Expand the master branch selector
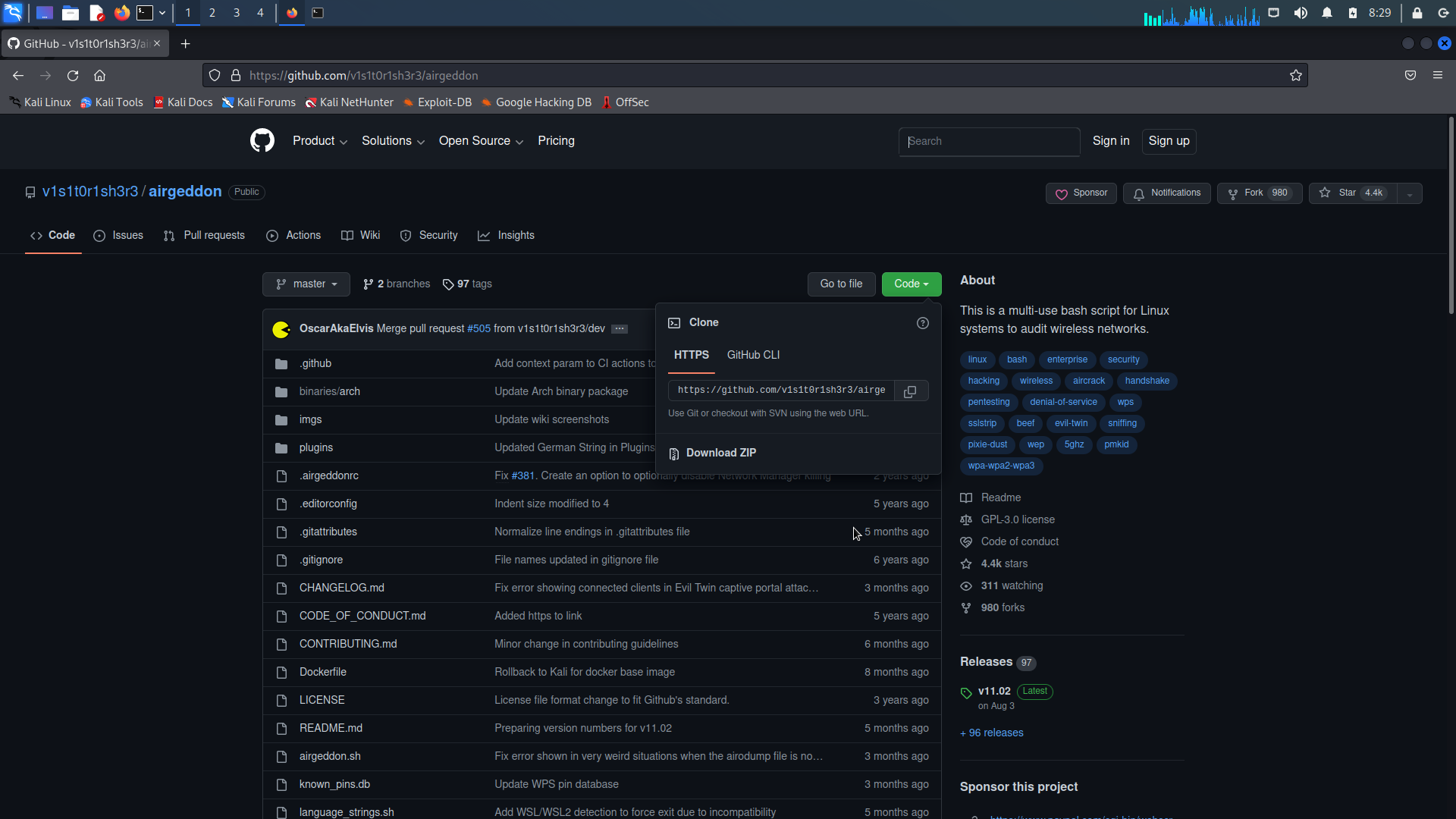This screenshot has width=1456, height=819. (x=306, y=284)
